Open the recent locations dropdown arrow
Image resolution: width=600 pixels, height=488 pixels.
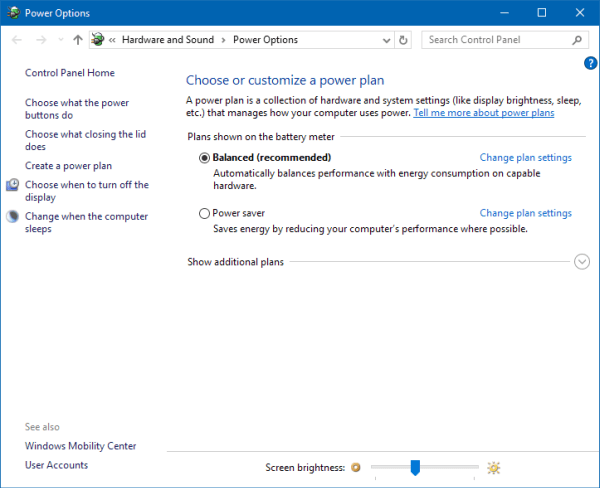61,40
